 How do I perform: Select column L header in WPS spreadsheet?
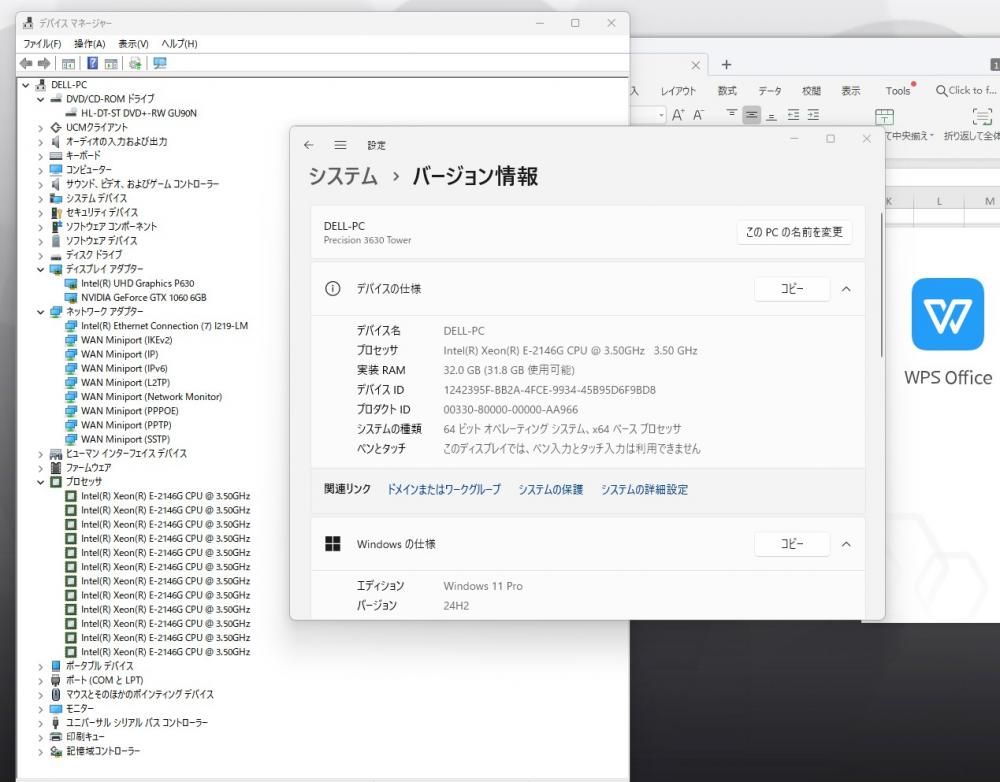(x=939, y=201)
